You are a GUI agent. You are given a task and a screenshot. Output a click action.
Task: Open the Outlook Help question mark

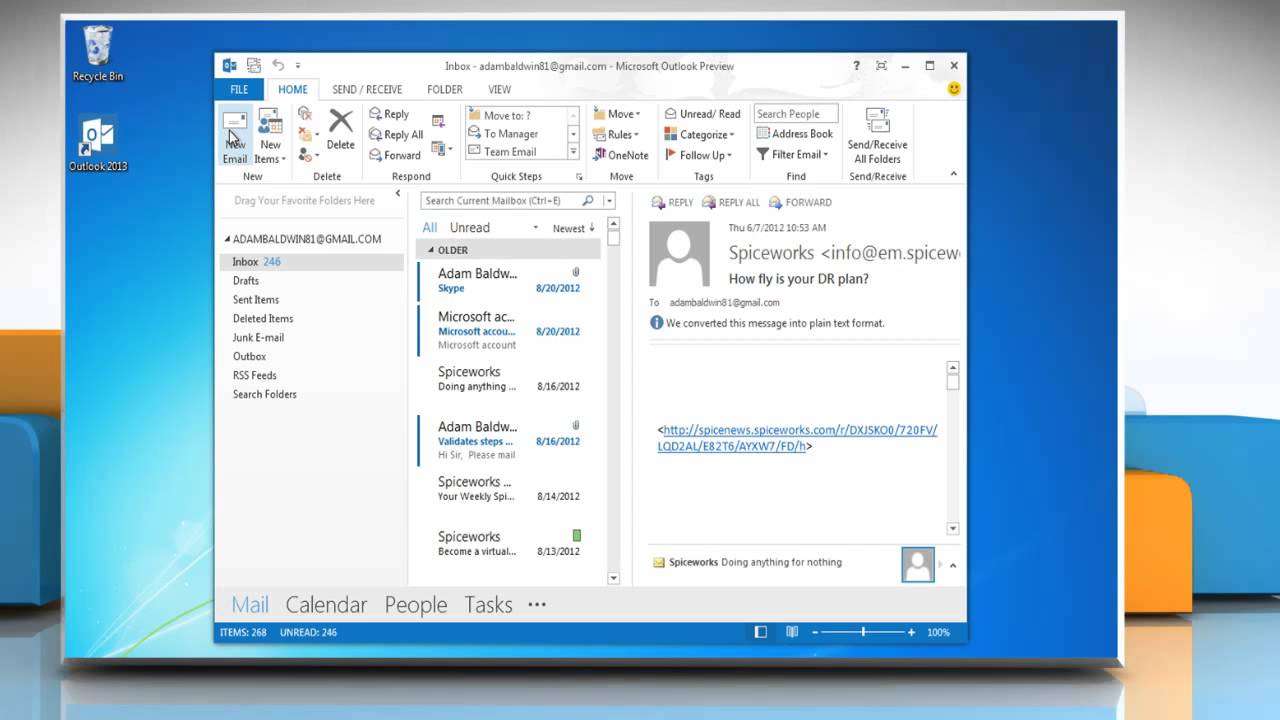[856, 66]
